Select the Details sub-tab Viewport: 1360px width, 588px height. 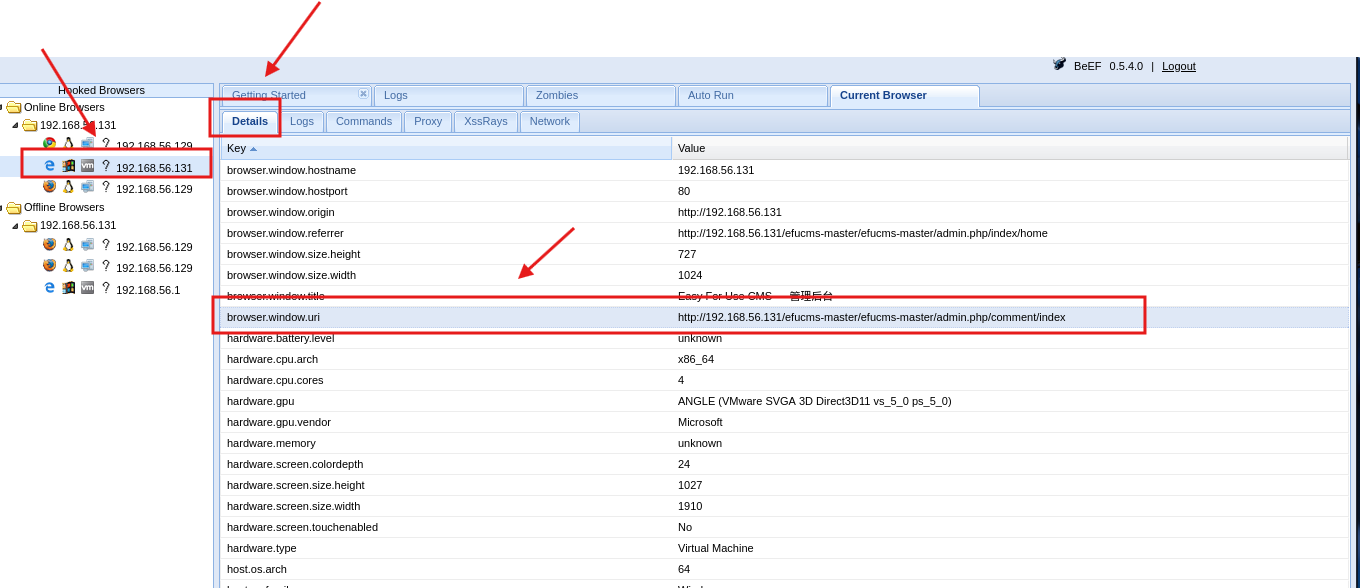tap(250, 121)
